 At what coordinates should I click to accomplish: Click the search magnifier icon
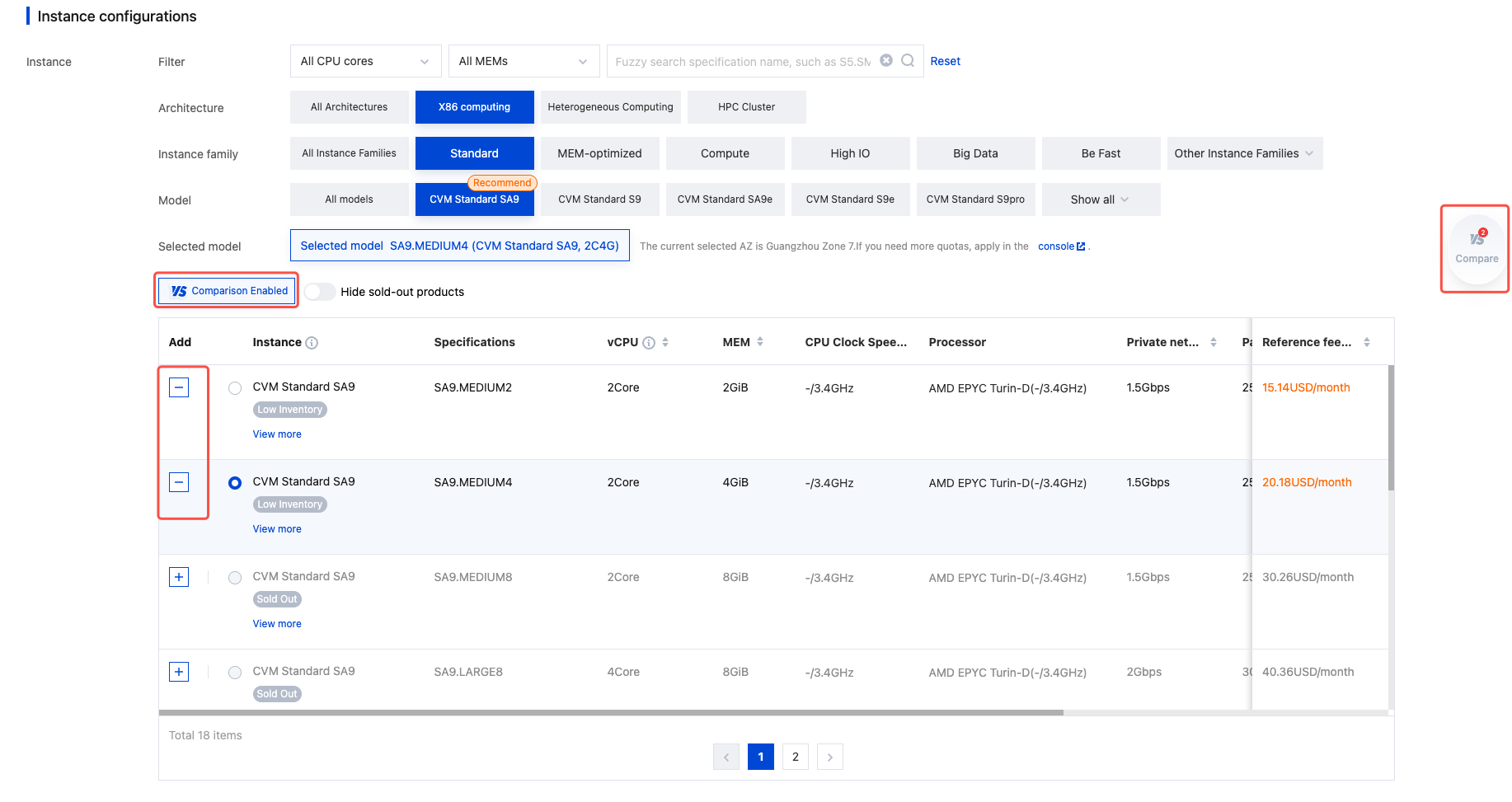pyautogui.click(x=908, y=60)
